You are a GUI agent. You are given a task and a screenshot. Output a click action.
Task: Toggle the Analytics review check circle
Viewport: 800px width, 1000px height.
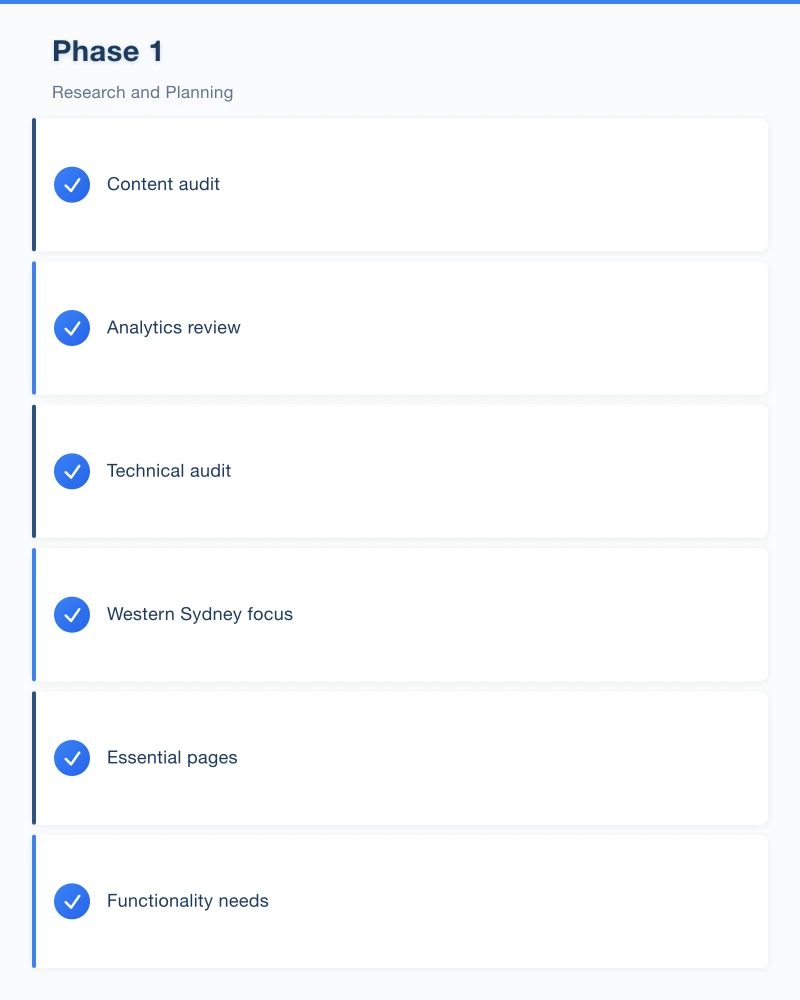pos(72,328)
